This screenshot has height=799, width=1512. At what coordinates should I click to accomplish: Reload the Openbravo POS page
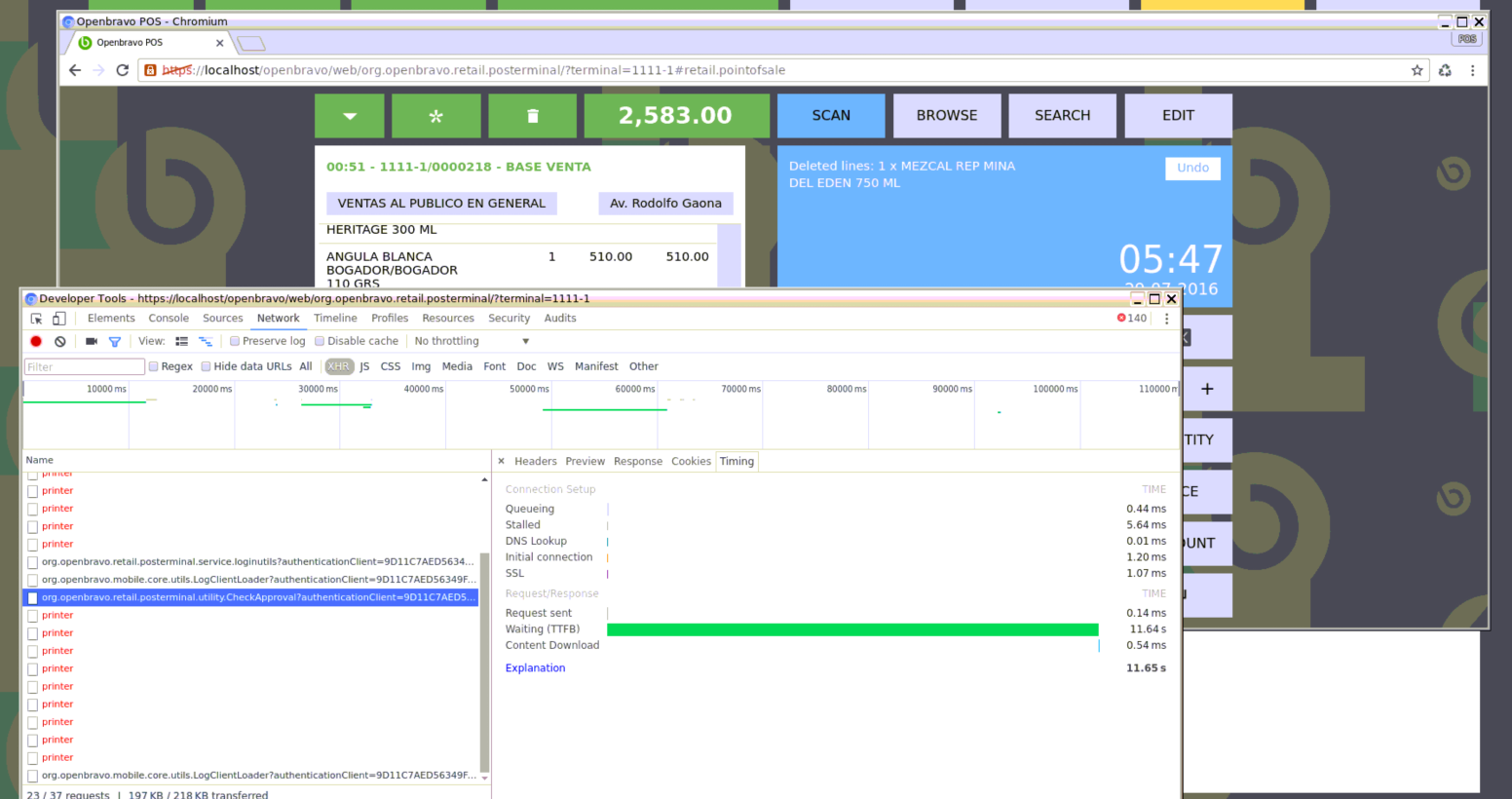pos(122,70)
